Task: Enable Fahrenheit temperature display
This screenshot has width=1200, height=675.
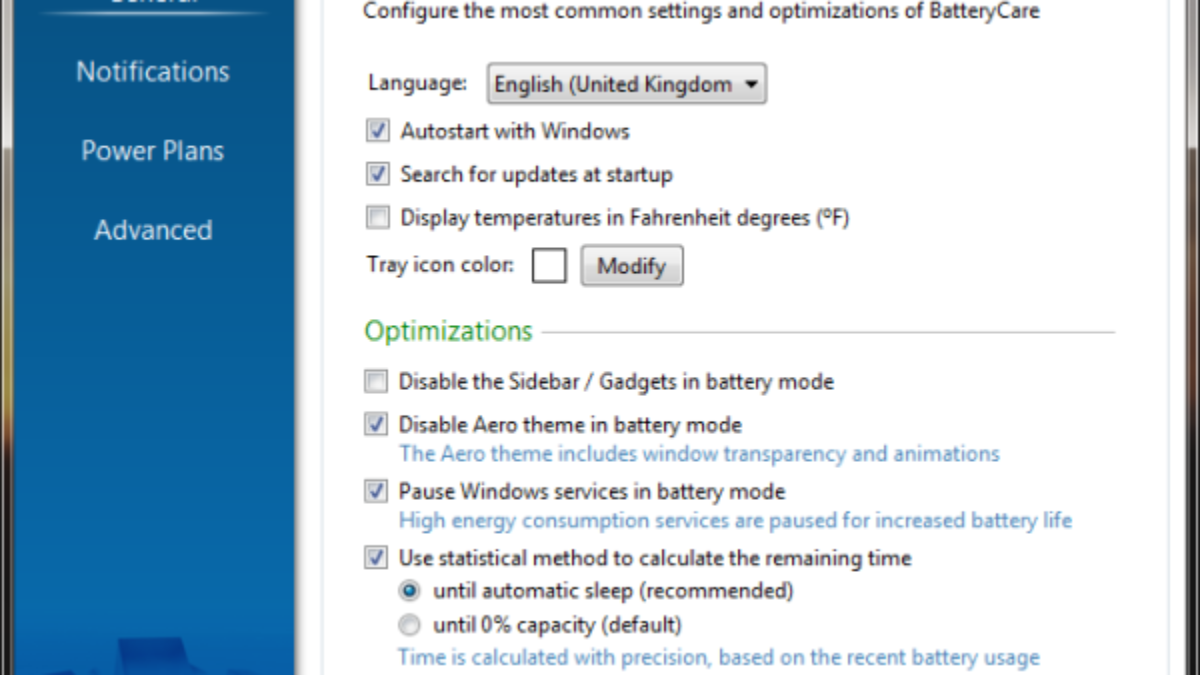Action: [x=378, y=217]
